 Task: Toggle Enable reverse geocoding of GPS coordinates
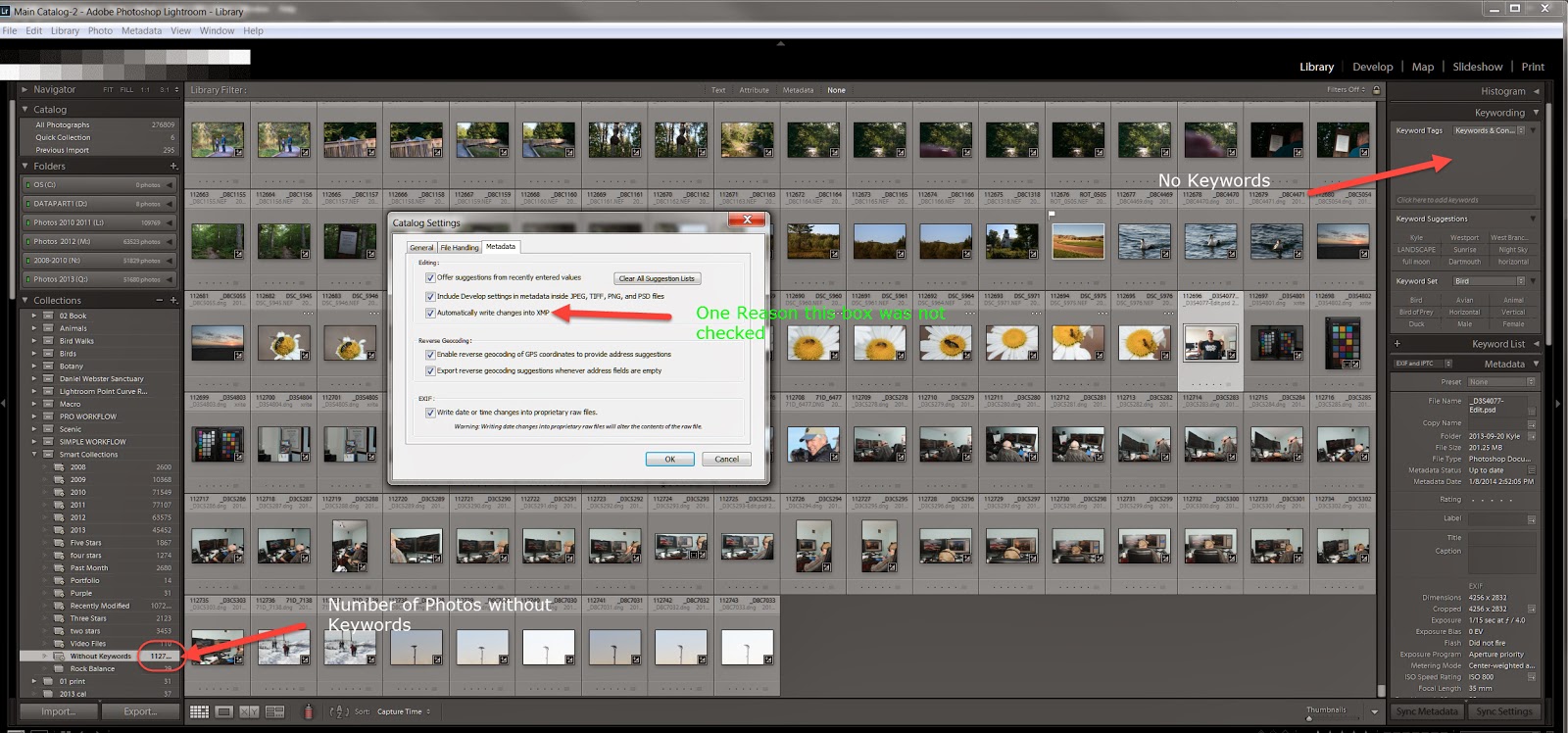click(430, 355)
